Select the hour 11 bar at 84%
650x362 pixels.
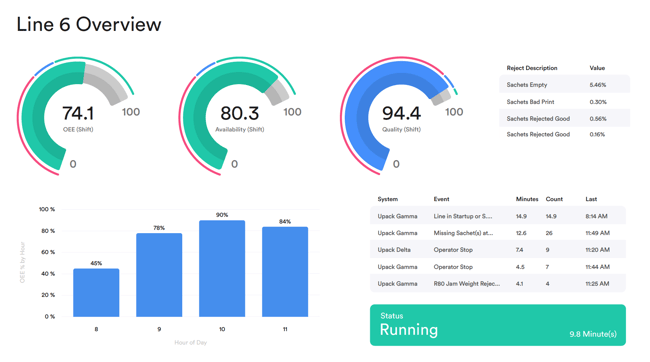pyautogui.click(x=285, y=272)
